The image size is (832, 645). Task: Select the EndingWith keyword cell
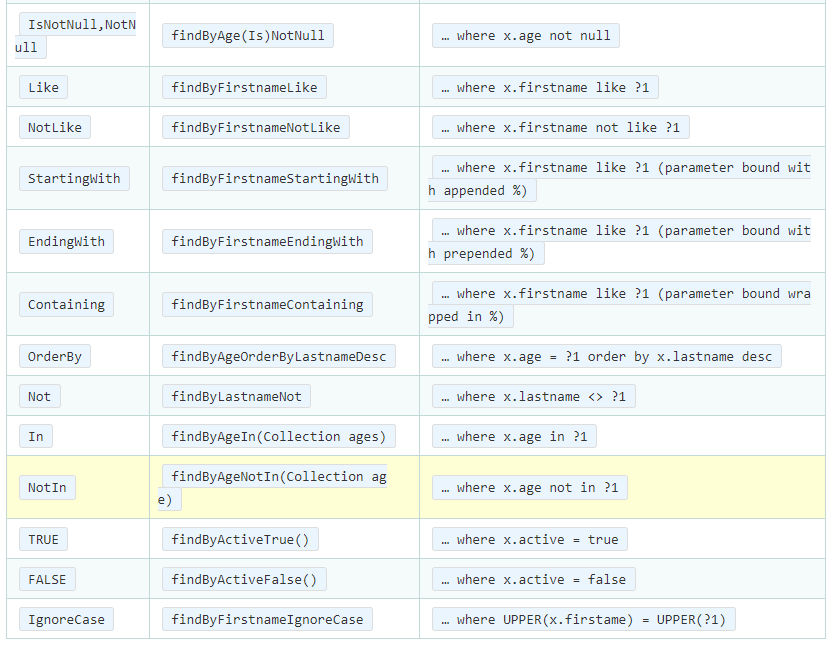coord(66,241)
